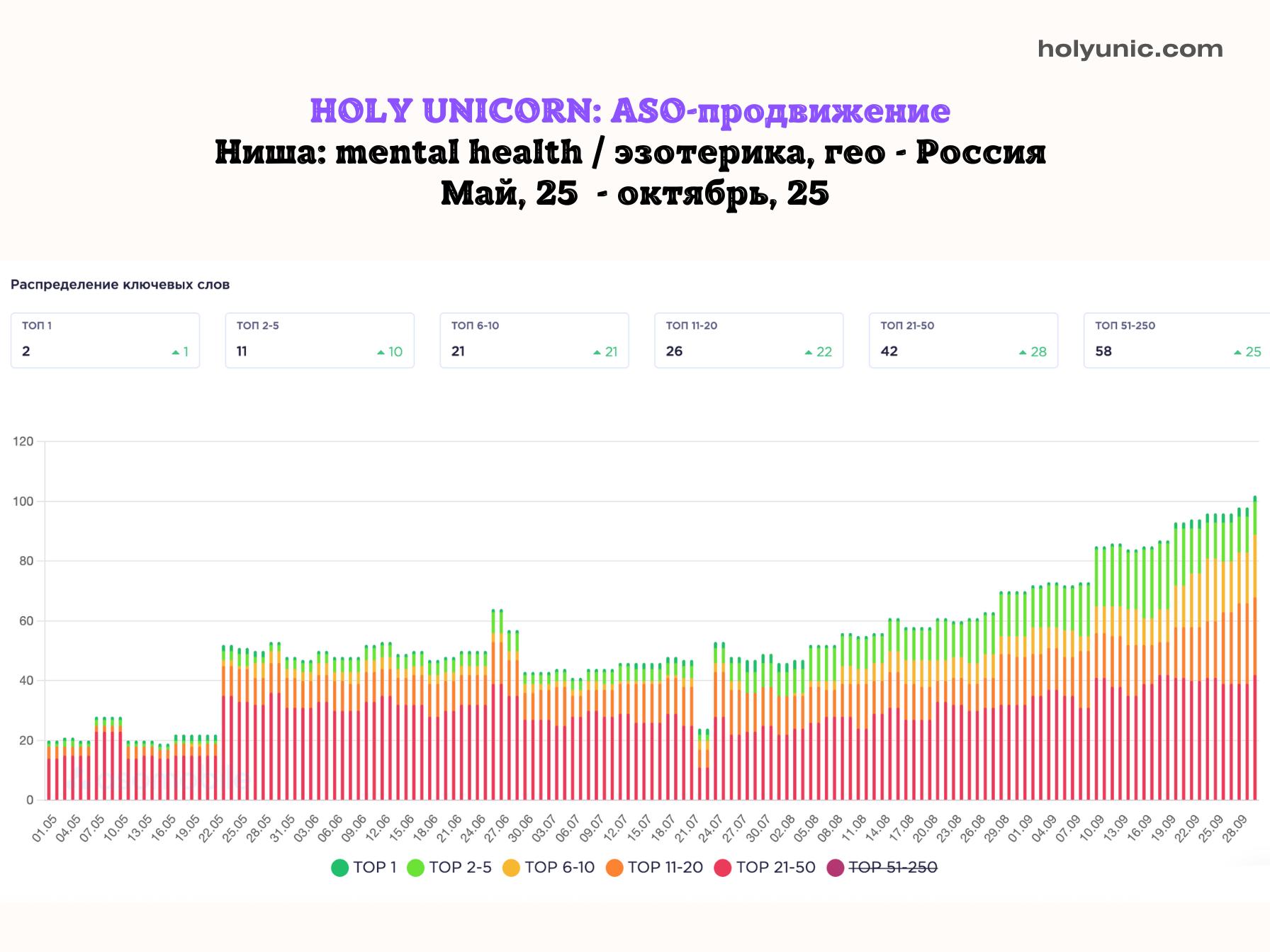Select the ТОП 2-5 summary card

coord(320,340)
